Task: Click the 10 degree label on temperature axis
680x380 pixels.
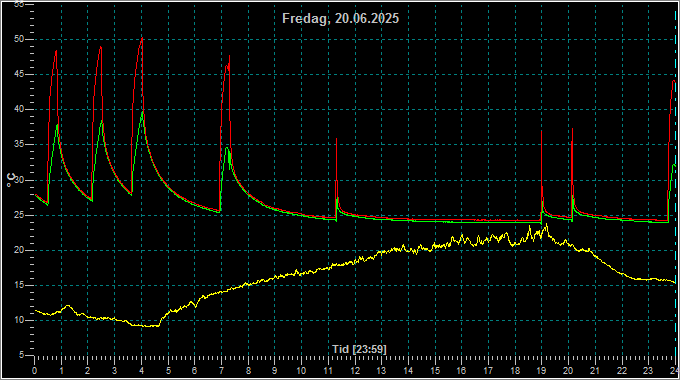Action: 19,321
